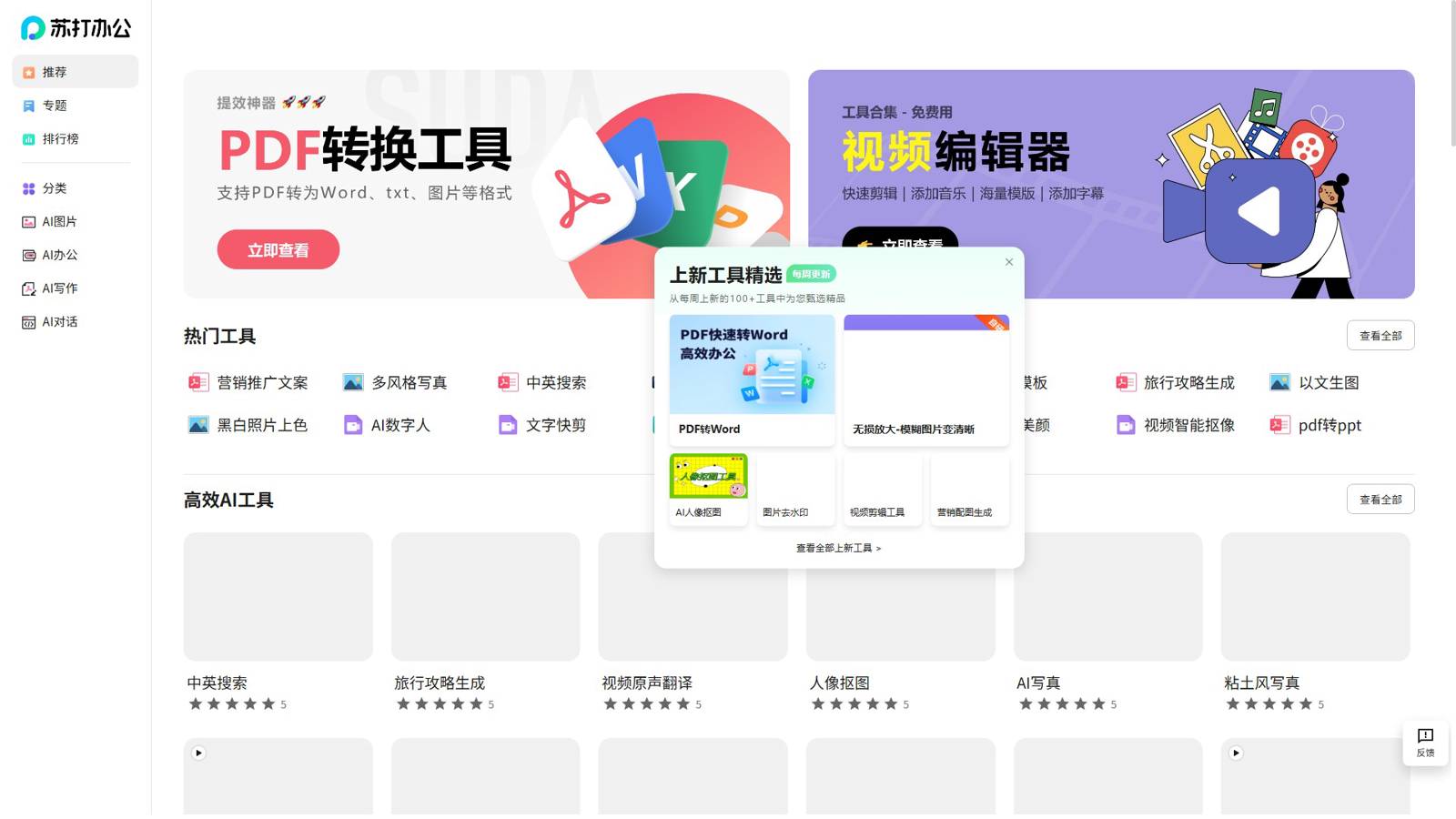Click the 以文生图 image icon
The width and height of the screenshot is (1456, 819).
(1280, 382)
